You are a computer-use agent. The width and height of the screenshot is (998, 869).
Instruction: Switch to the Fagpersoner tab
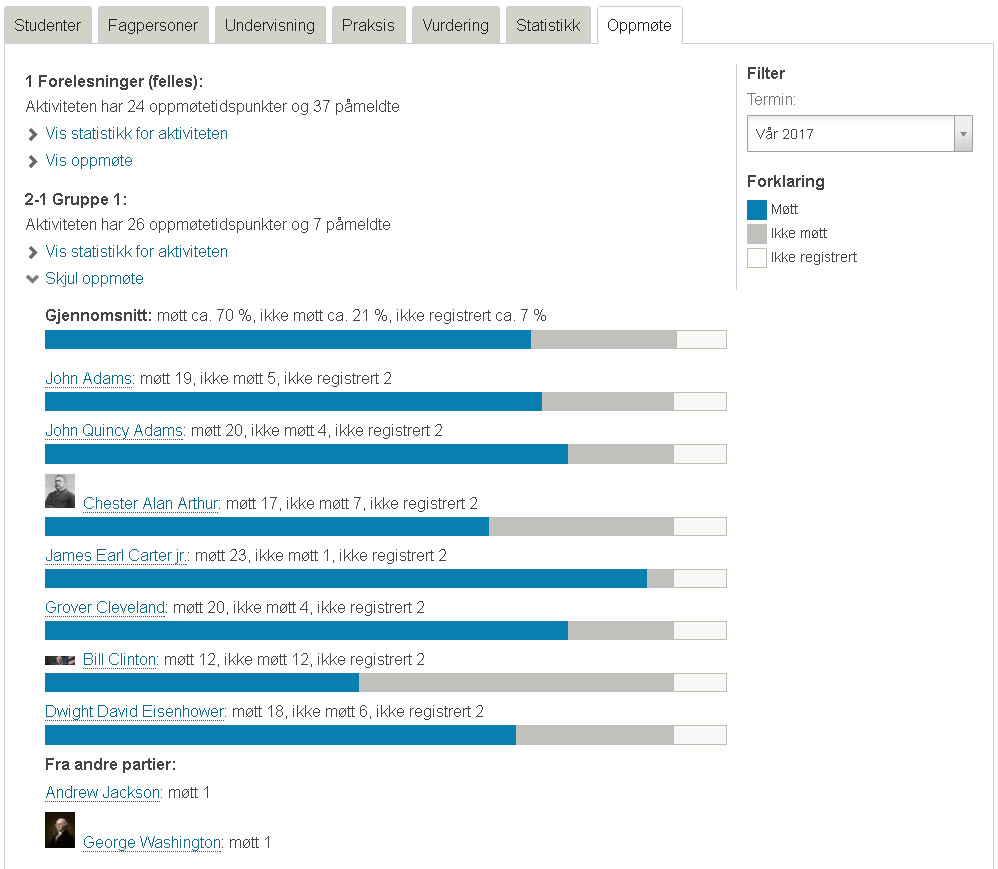153,25
